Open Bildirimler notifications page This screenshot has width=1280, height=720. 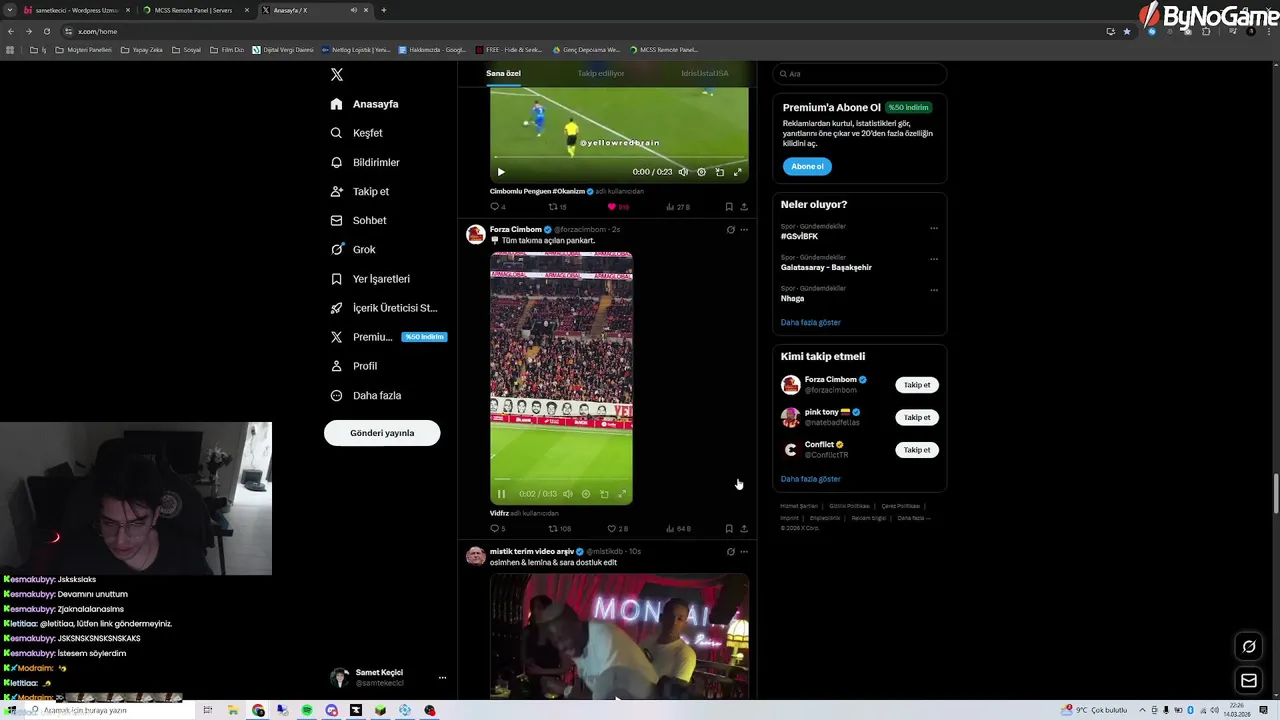point(365,162)
